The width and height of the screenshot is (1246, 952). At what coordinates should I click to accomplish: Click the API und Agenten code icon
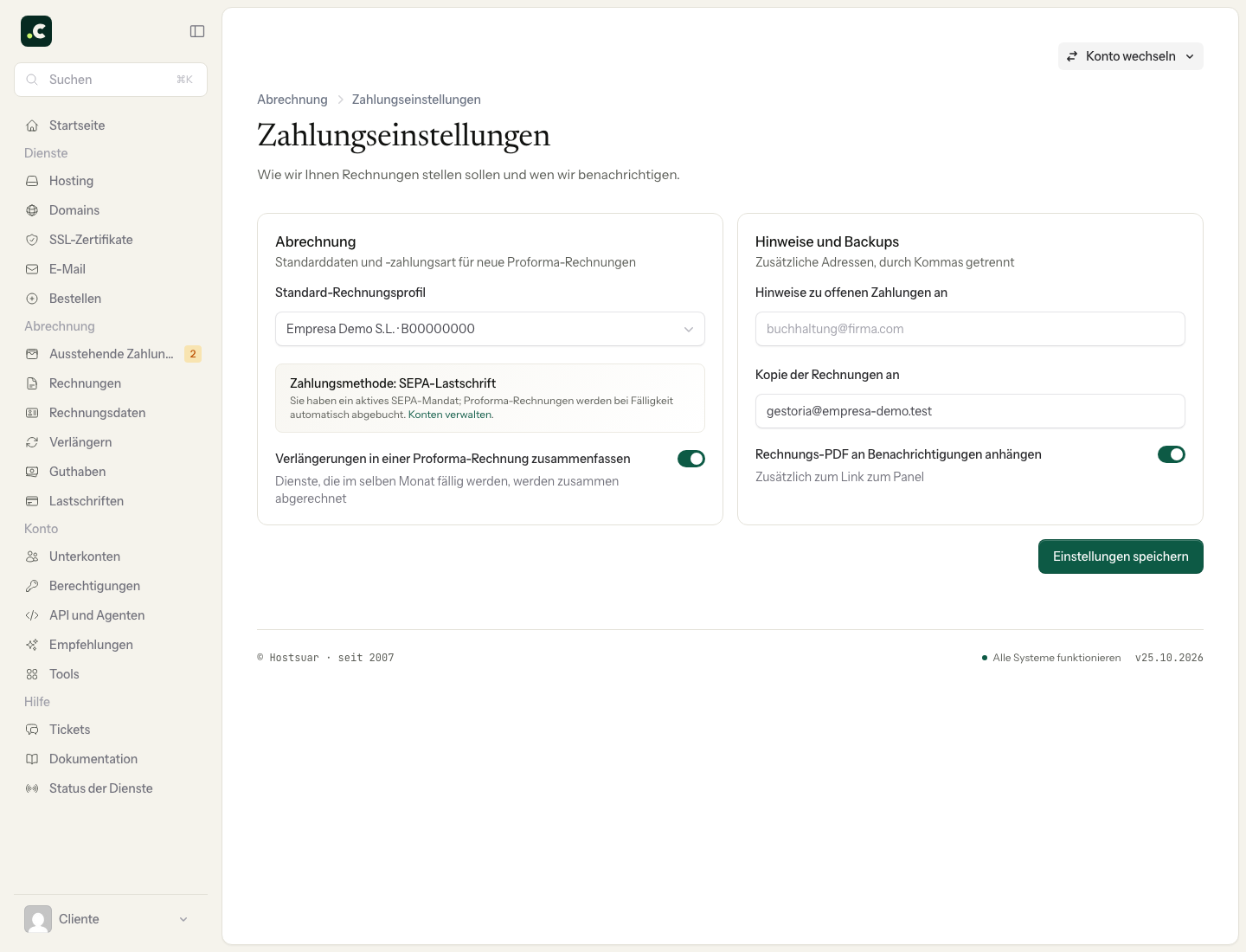click(x=32, y=615)
